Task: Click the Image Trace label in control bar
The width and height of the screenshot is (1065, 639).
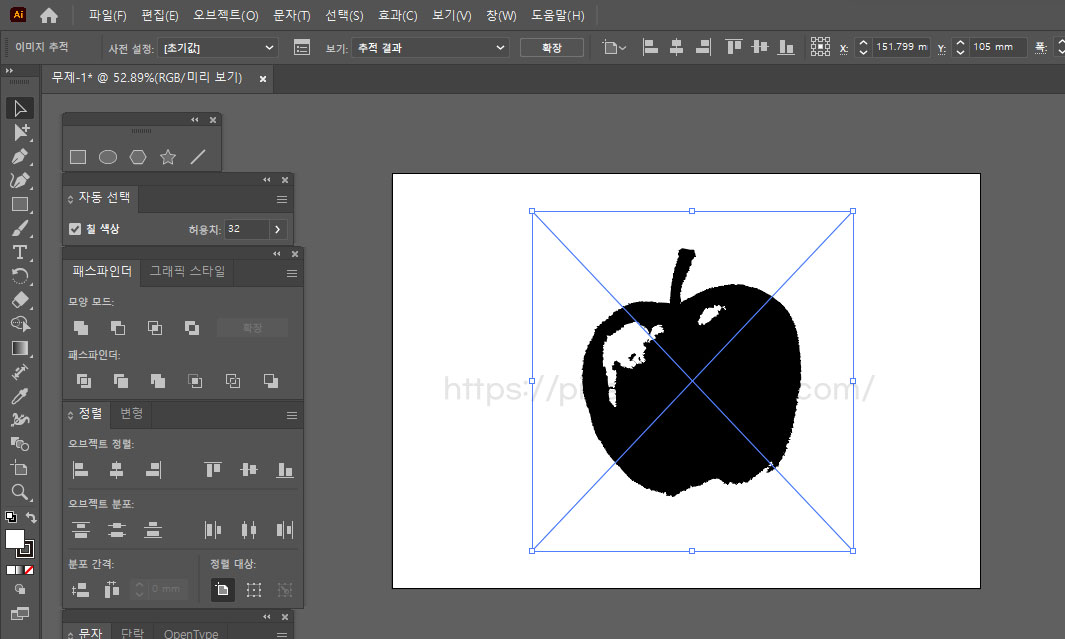Action: [x=41, y=46]
